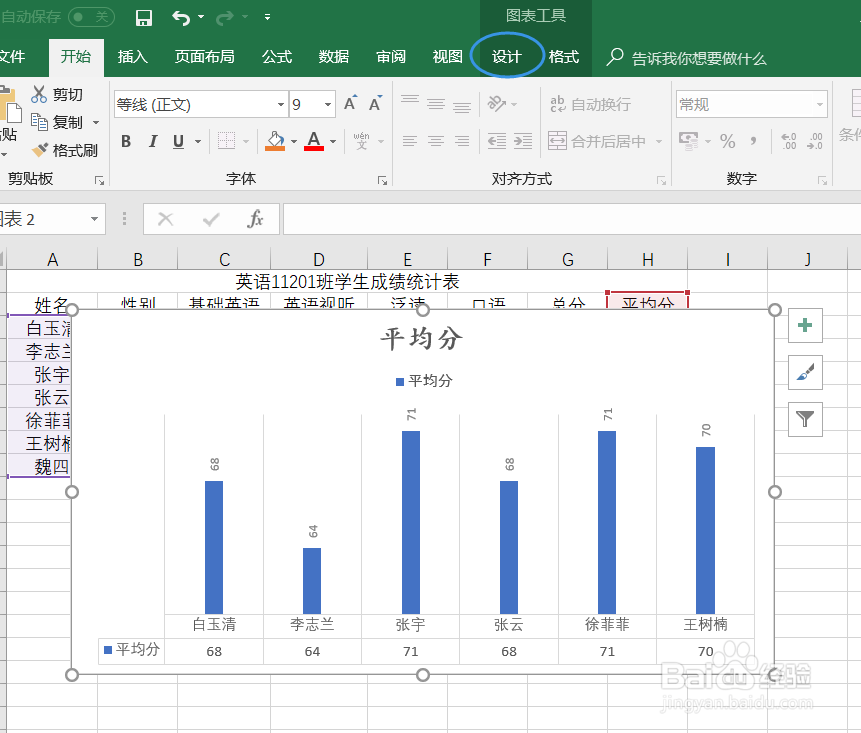Expand the number format 常规 dropdown
Screen dimensions: 861x733
pyautogui.click(x=820, y=104)
